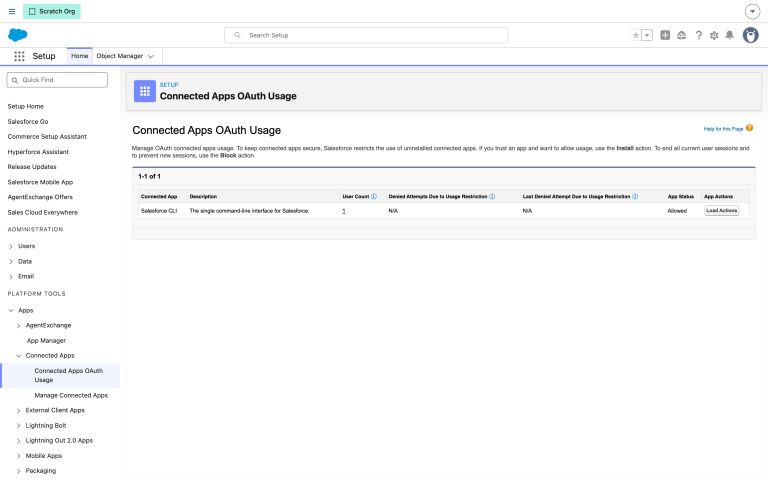Select the Object Manager tab
This screenshot has height=480, width=768.
click(120, 56)
